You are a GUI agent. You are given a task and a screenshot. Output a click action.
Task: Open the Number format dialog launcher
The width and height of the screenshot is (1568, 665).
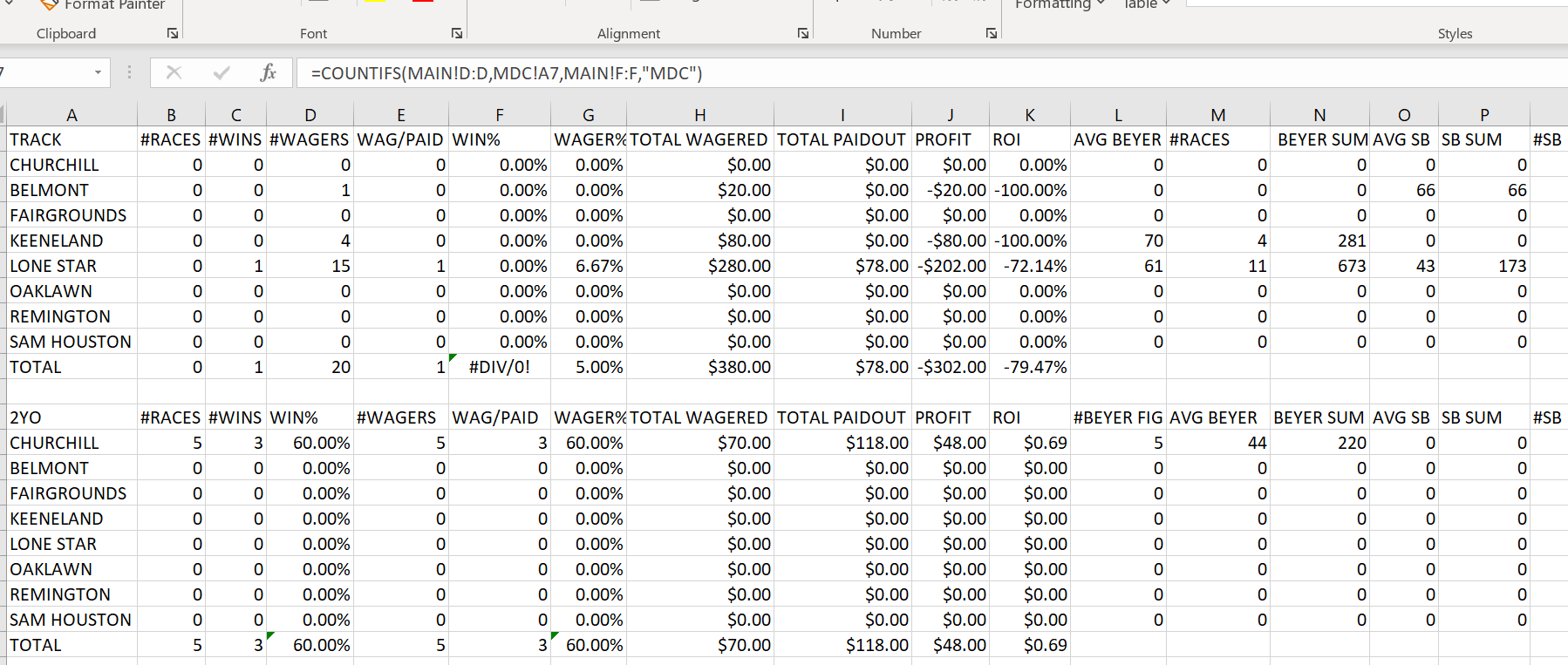992,33
